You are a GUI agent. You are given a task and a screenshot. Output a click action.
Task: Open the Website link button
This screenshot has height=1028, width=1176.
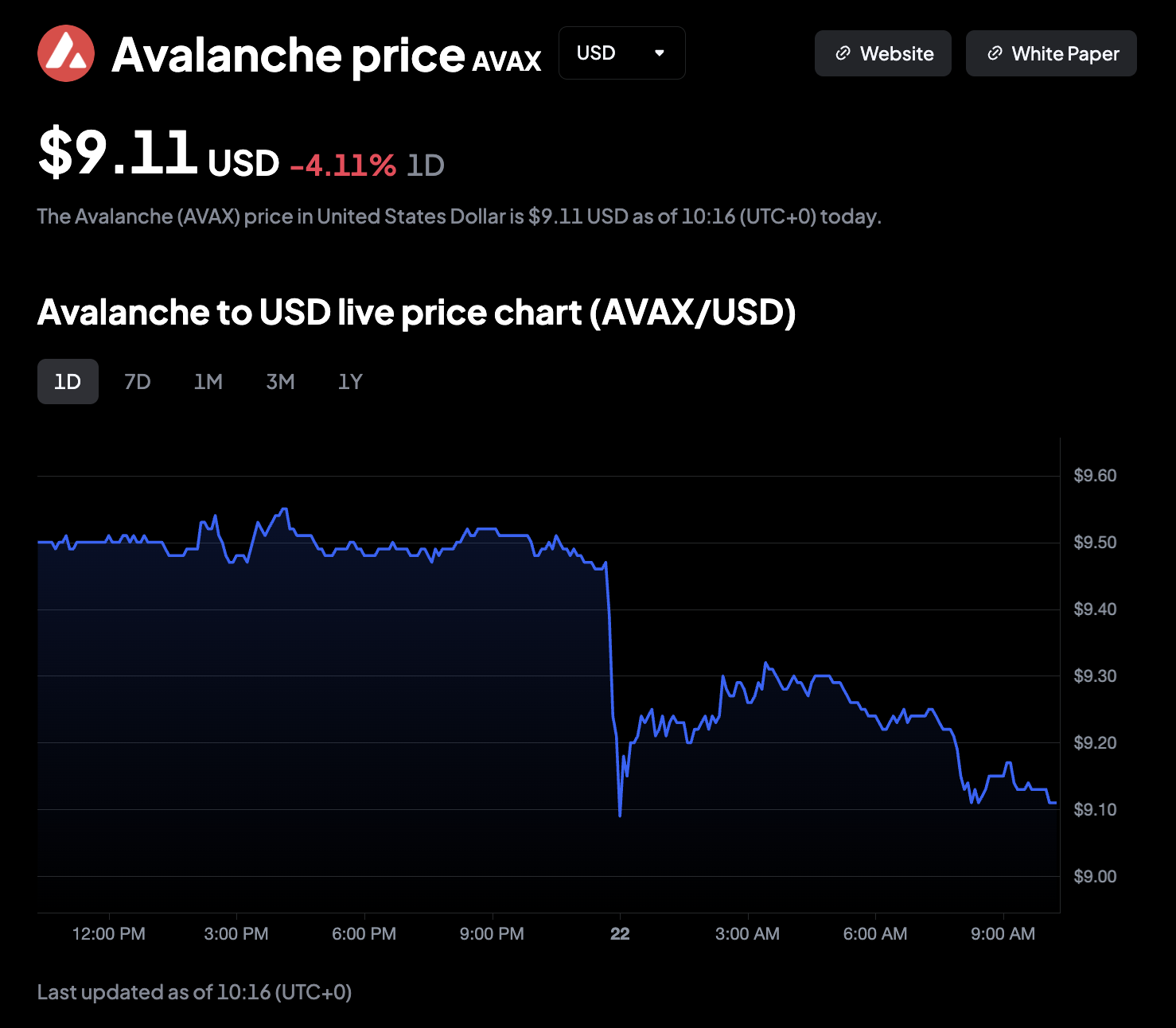(x=882, y=53)
